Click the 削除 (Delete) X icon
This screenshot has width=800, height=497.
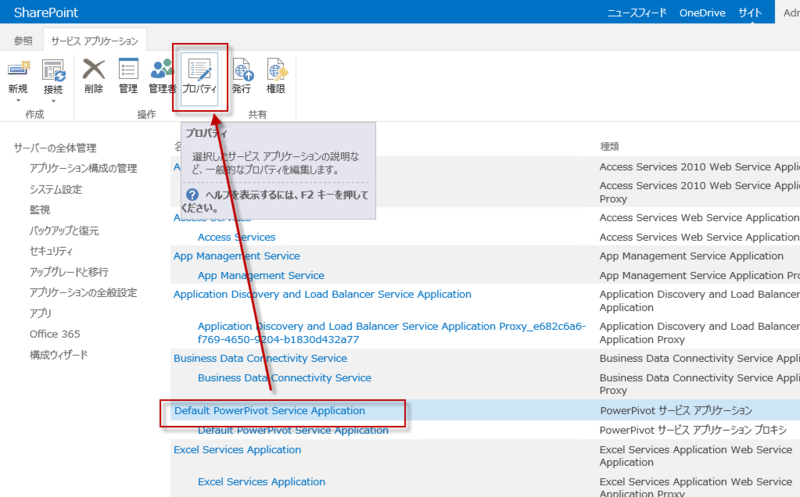click(94, 69)
